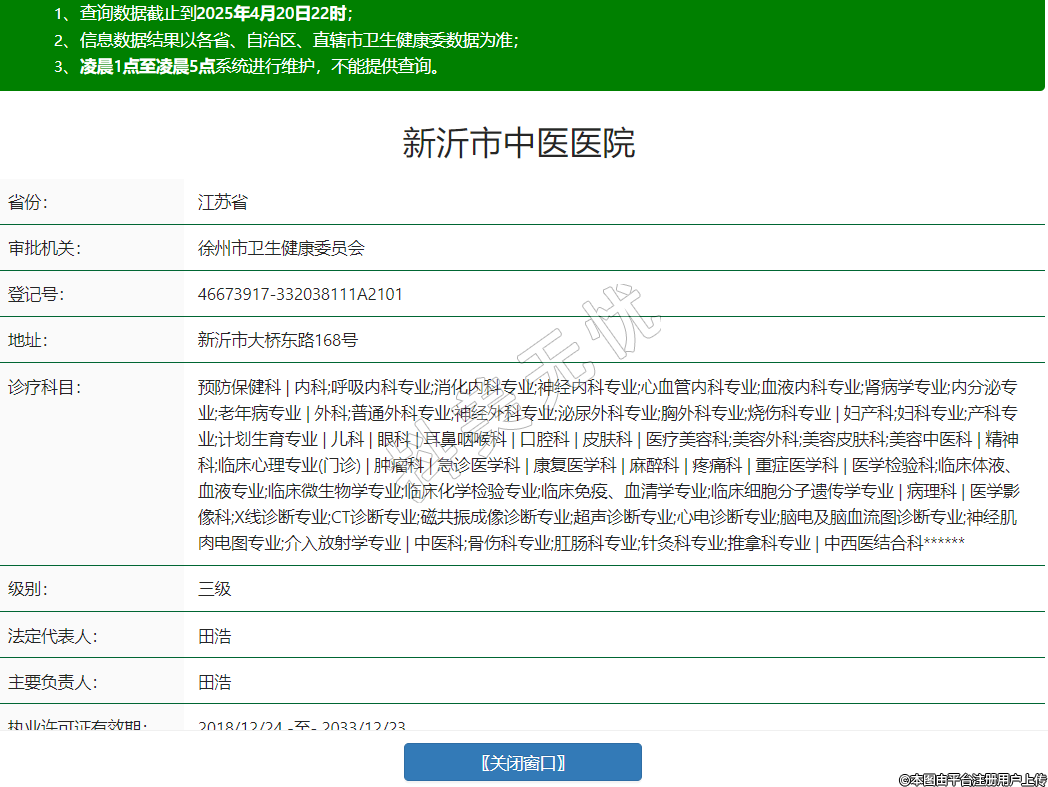Select the 诊疗科目 field label

pyautogui.click(x=44, y=386)
